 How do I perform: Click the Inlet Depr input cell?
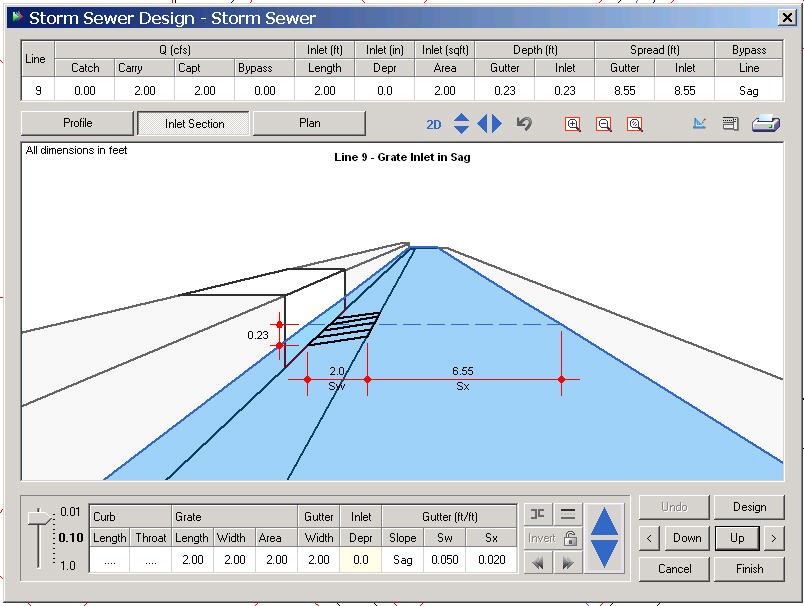click(361, 561)
